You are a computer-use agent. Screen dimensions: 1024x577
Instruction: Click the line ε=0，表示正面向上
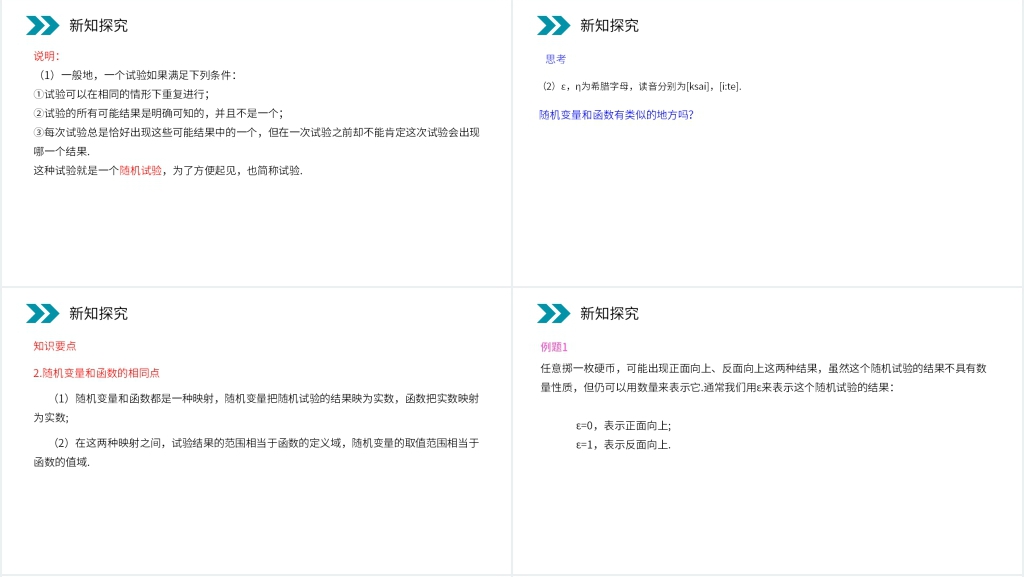coord(623,425)
